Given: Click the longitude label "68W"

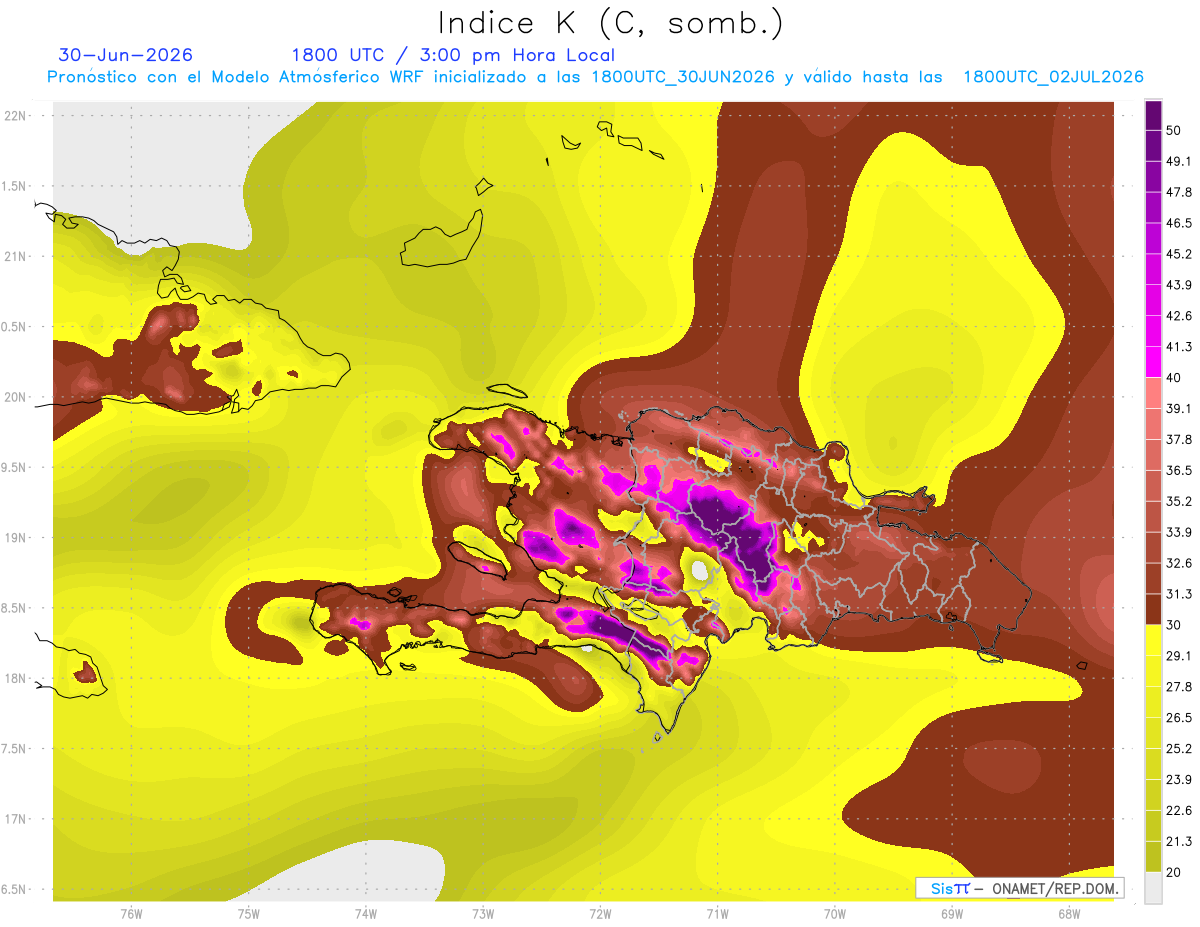Looking at the screenshot, I should (x=1068, y=913).
